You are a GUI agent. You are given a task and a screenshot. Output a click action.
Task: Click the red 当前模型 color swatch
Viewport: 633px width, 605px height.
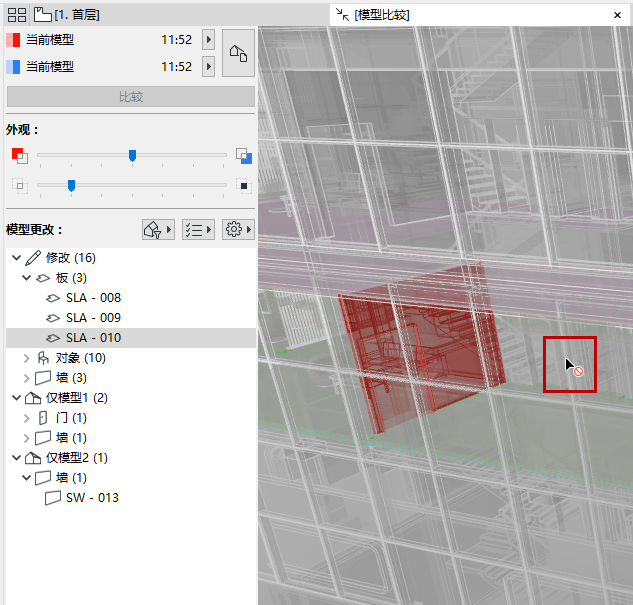click(x=13, y=40)
